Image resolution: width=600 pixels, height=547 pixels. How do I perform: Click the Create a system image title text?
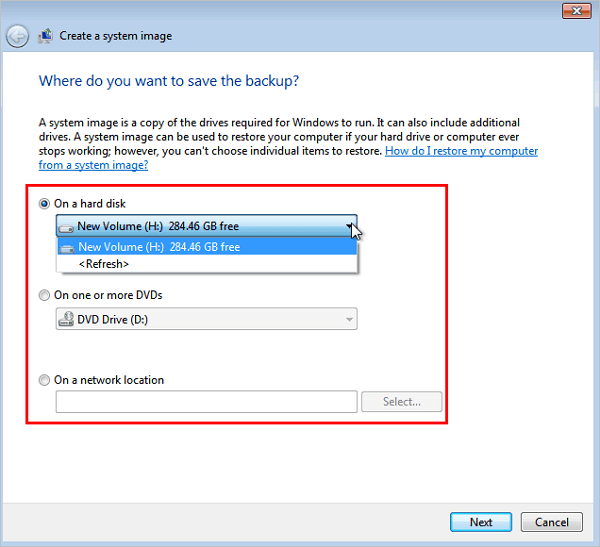click(116, 36)
